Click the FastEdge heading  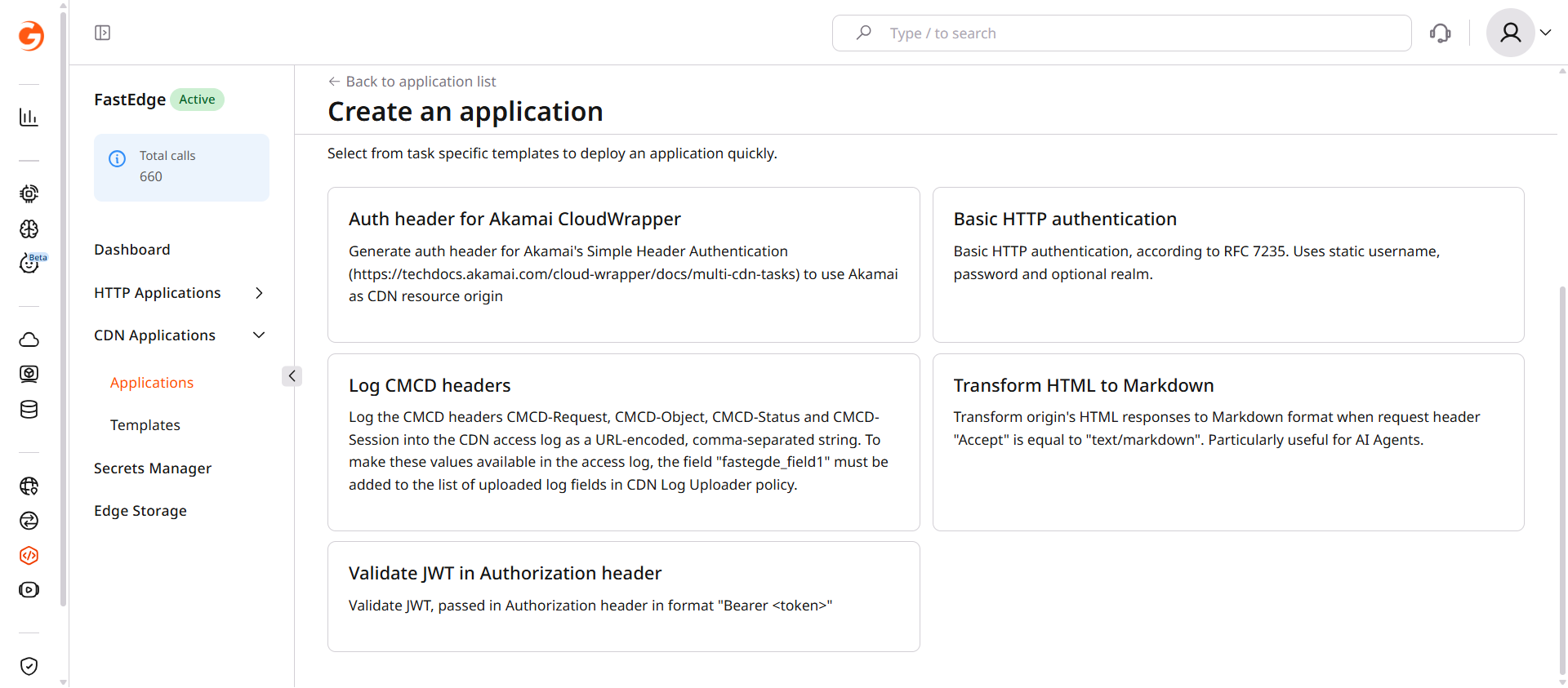130,100
